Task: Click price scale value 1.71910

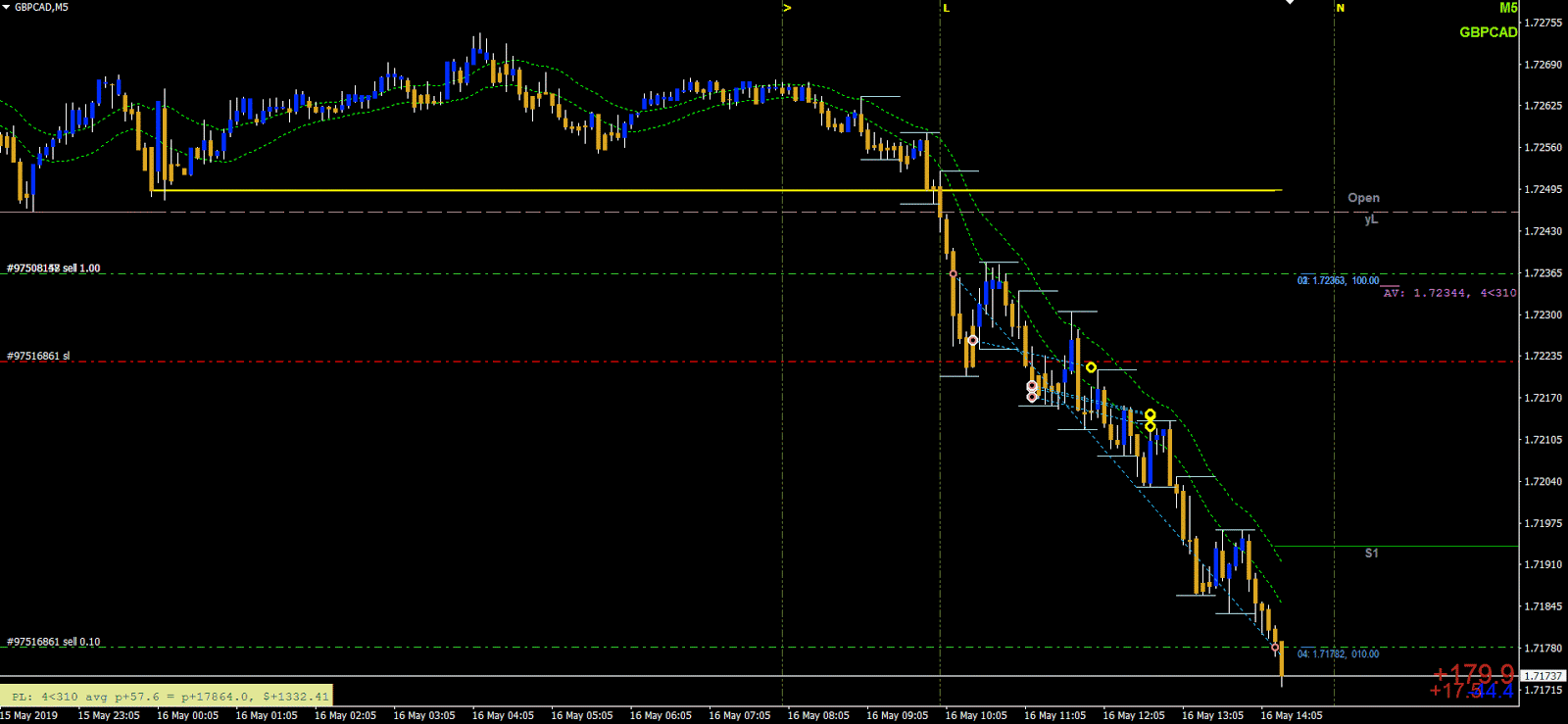Action: [1543, 565]
